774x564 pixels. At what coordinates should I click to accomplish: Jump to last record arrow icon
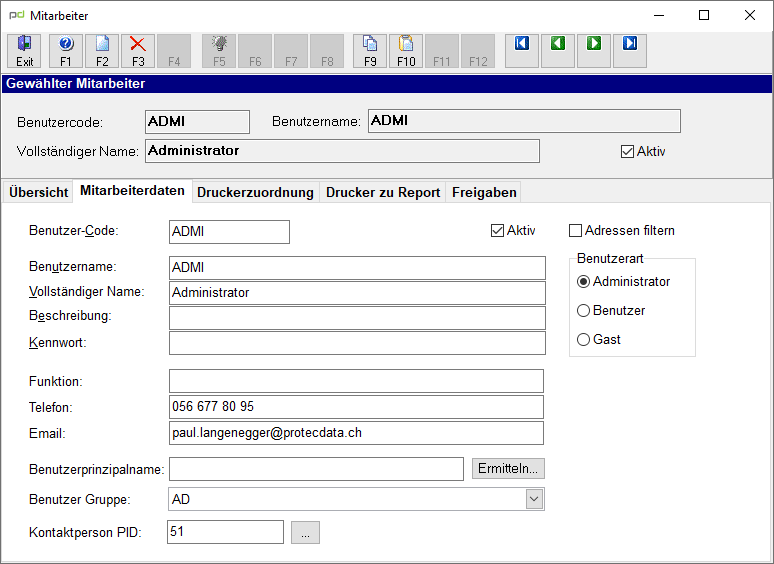pos(630,51)
